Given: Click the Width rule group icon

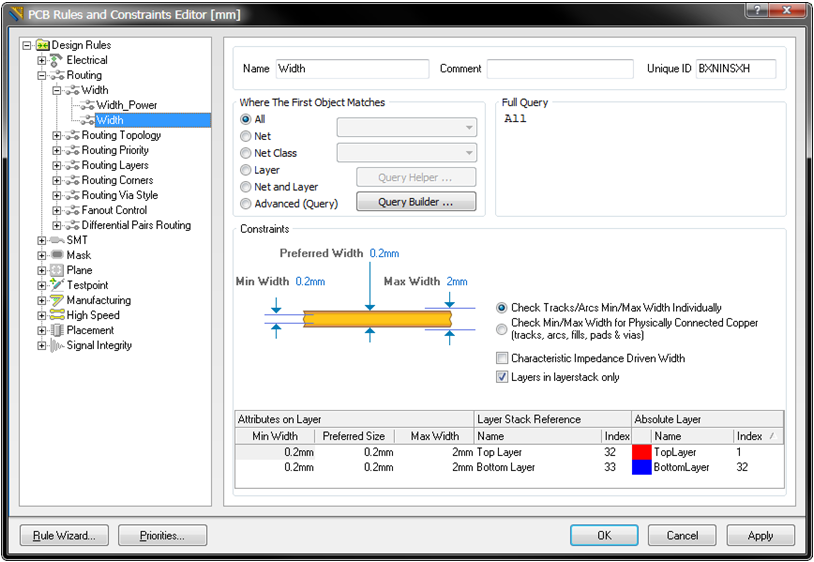Looking at the screenshot, I should (72, 90).
